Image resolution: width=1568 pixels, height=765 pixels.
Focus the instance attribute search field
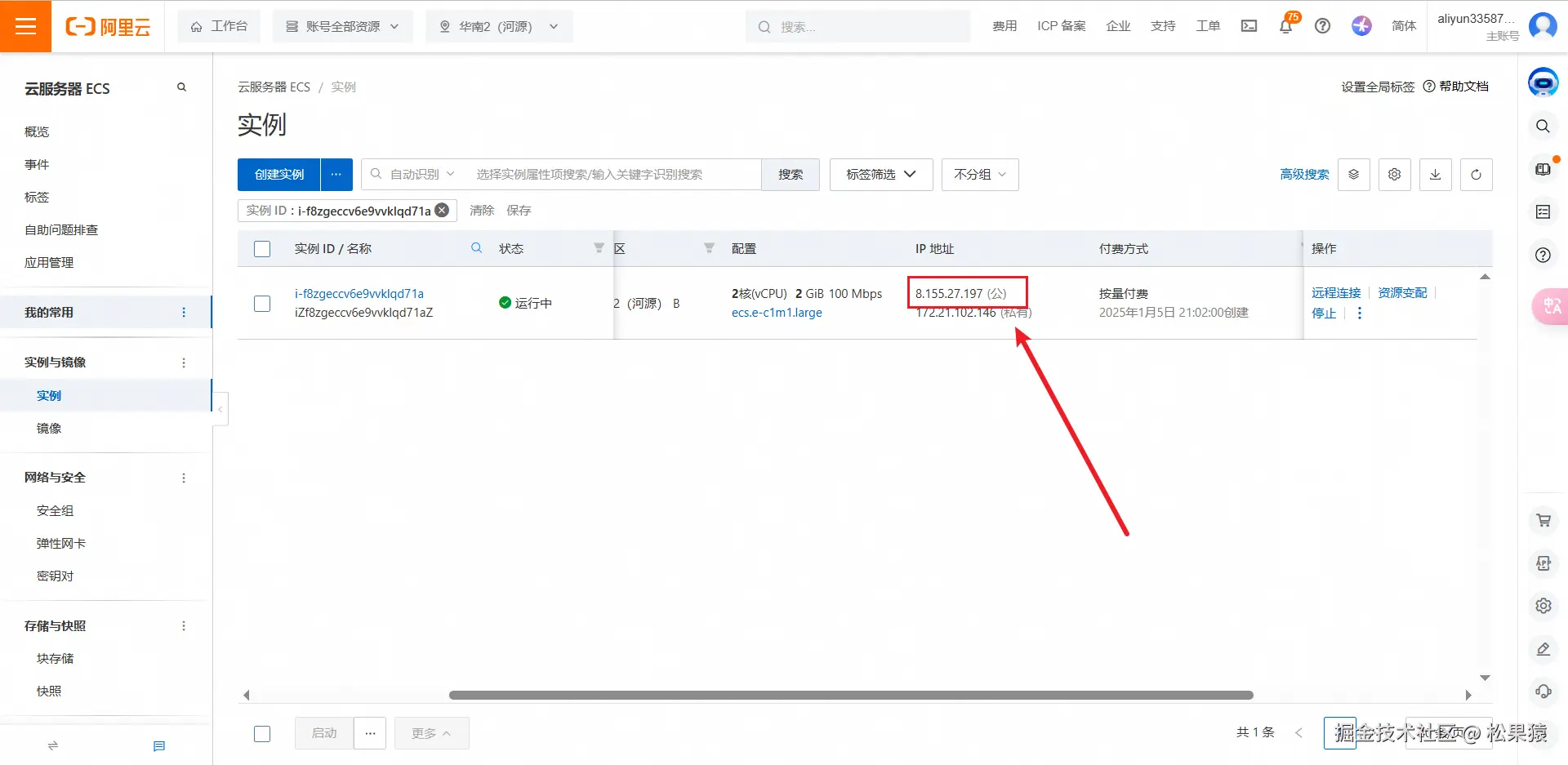coord(614,175)
